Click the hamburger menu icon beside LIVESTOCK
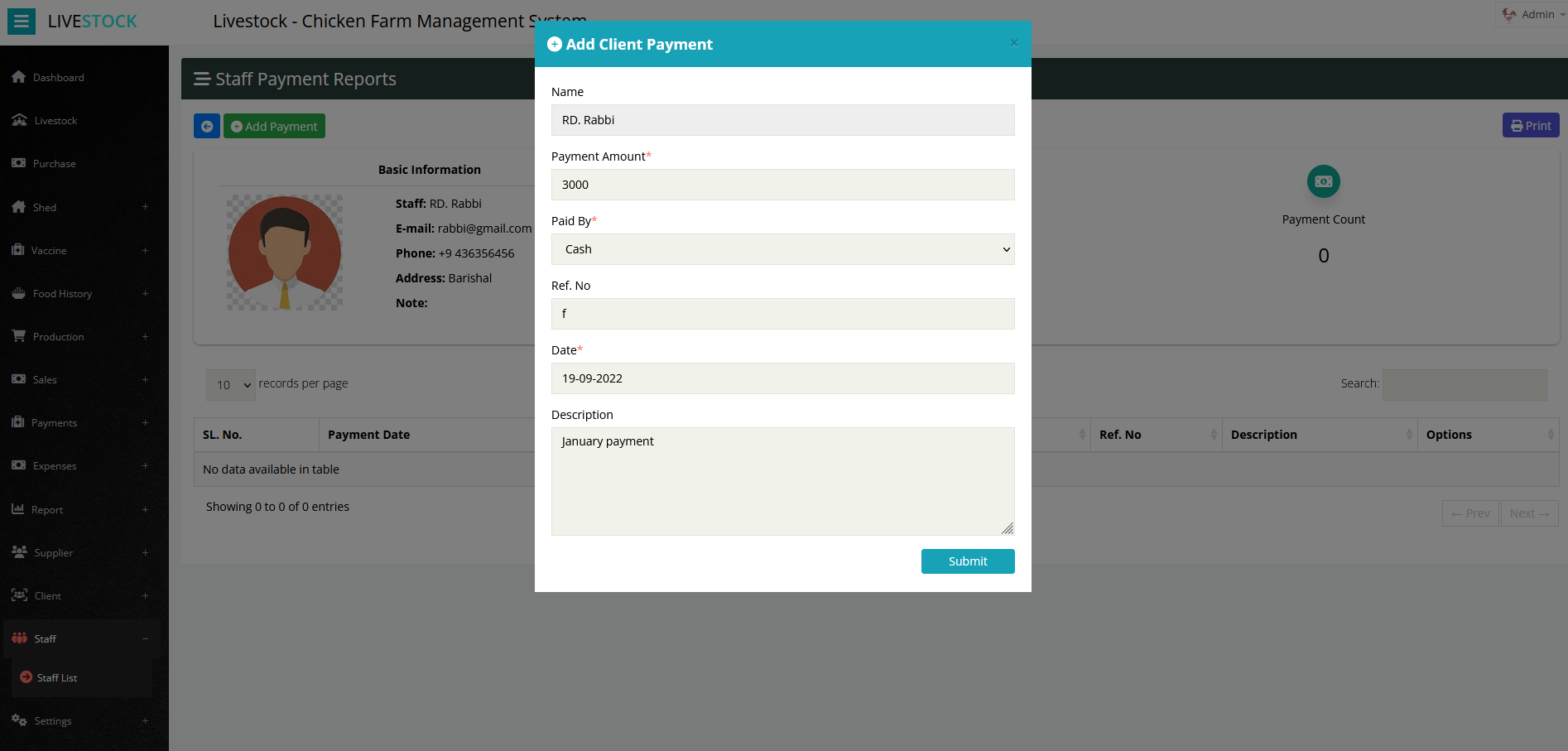Image resolution: width=1568 pixels, height=751 pixels. [22, 22]
